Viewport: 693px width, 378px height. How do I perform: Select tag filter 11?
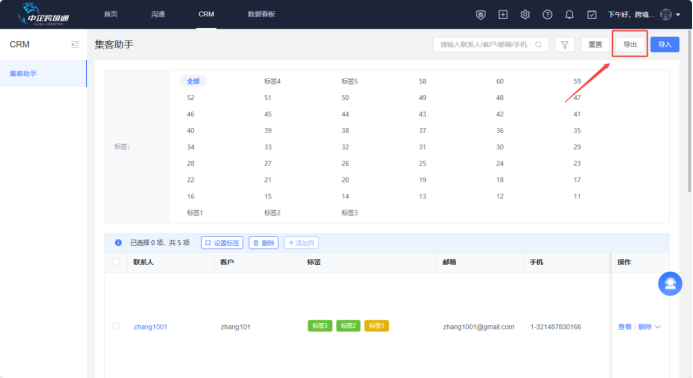pyautogui.click(x=577, y=196)
